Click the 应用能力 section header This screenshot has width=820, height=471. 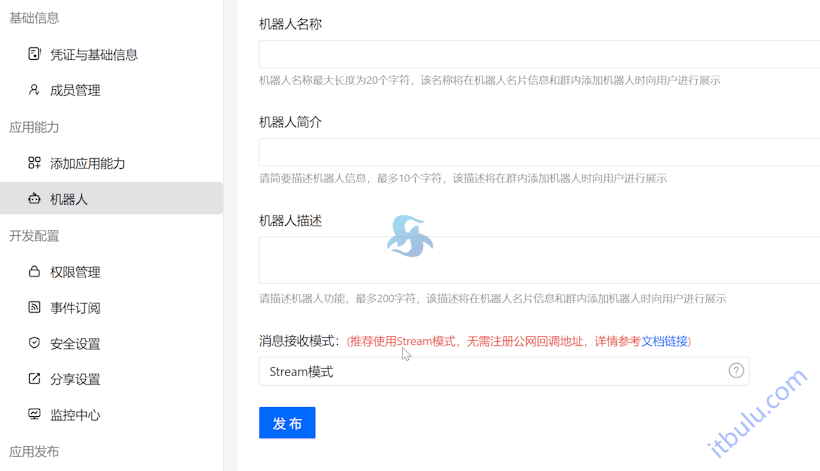pyautogui.click(x=34, y=127)
